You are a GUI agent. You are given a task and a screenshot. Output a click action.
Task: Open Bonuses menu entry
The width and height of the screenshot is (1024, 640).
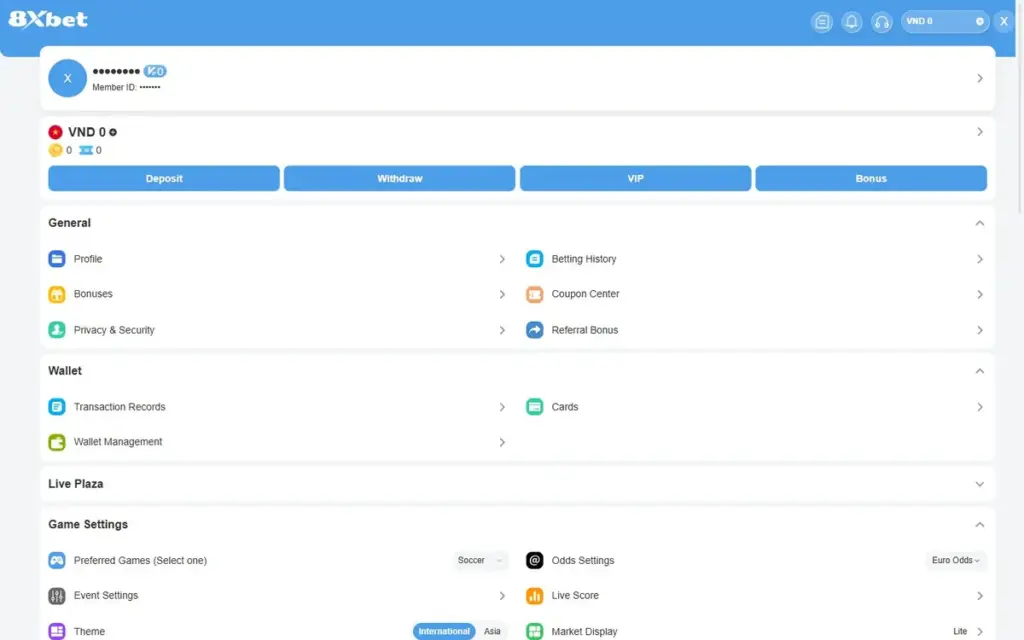[278, 295]
